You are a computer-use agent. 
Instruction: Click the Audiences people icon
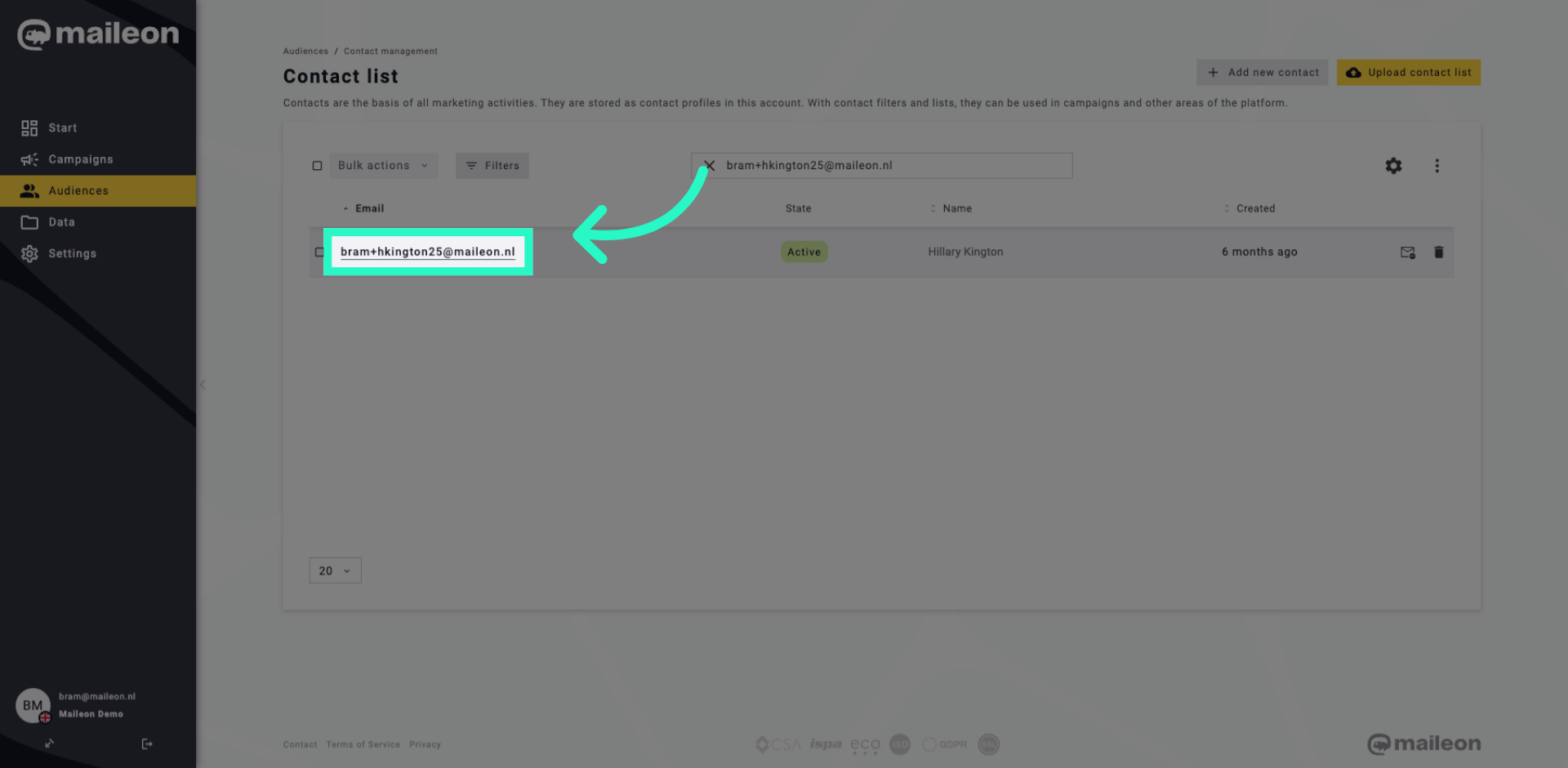pyautogui.click(x=29, y=190)
